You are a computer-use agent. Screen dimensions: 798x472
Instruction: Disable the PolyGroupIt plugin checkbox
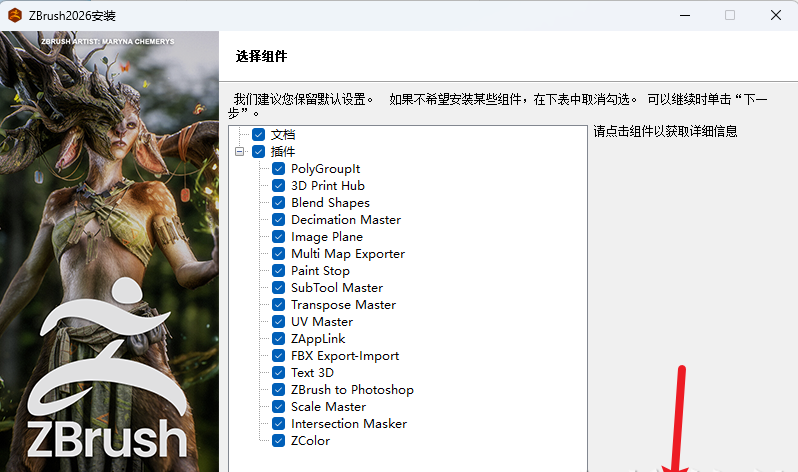coord(279,169)
